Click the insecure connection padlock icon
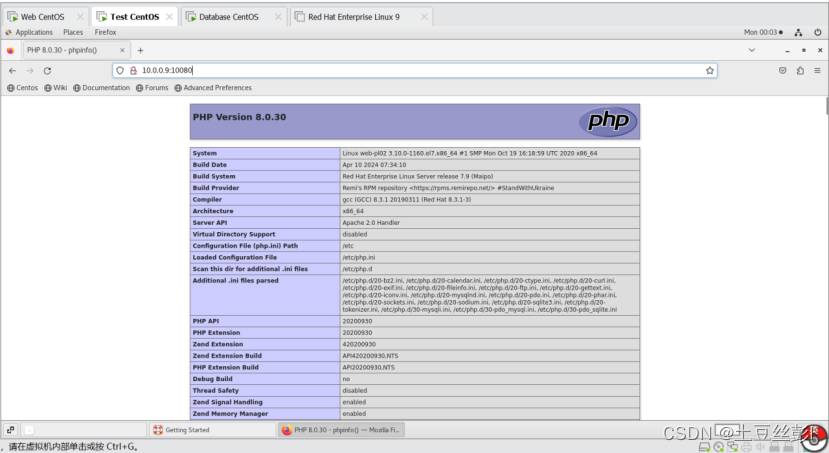 coord(133,70)
